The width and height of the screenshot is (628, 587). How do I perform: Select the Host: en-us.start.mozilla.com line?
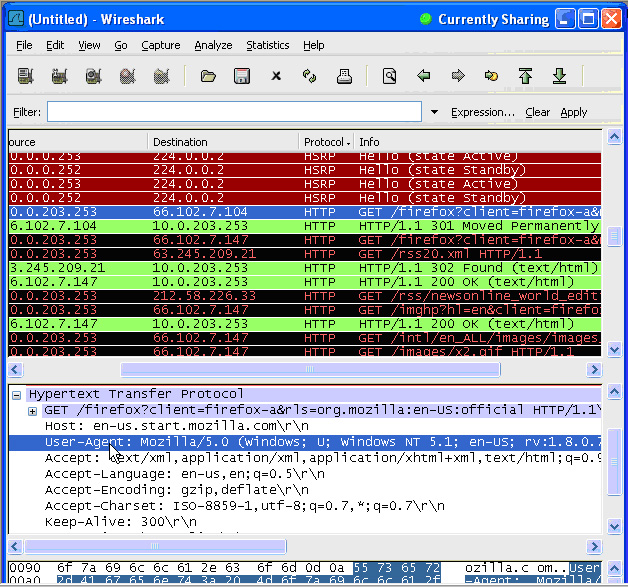click(177, 426)
